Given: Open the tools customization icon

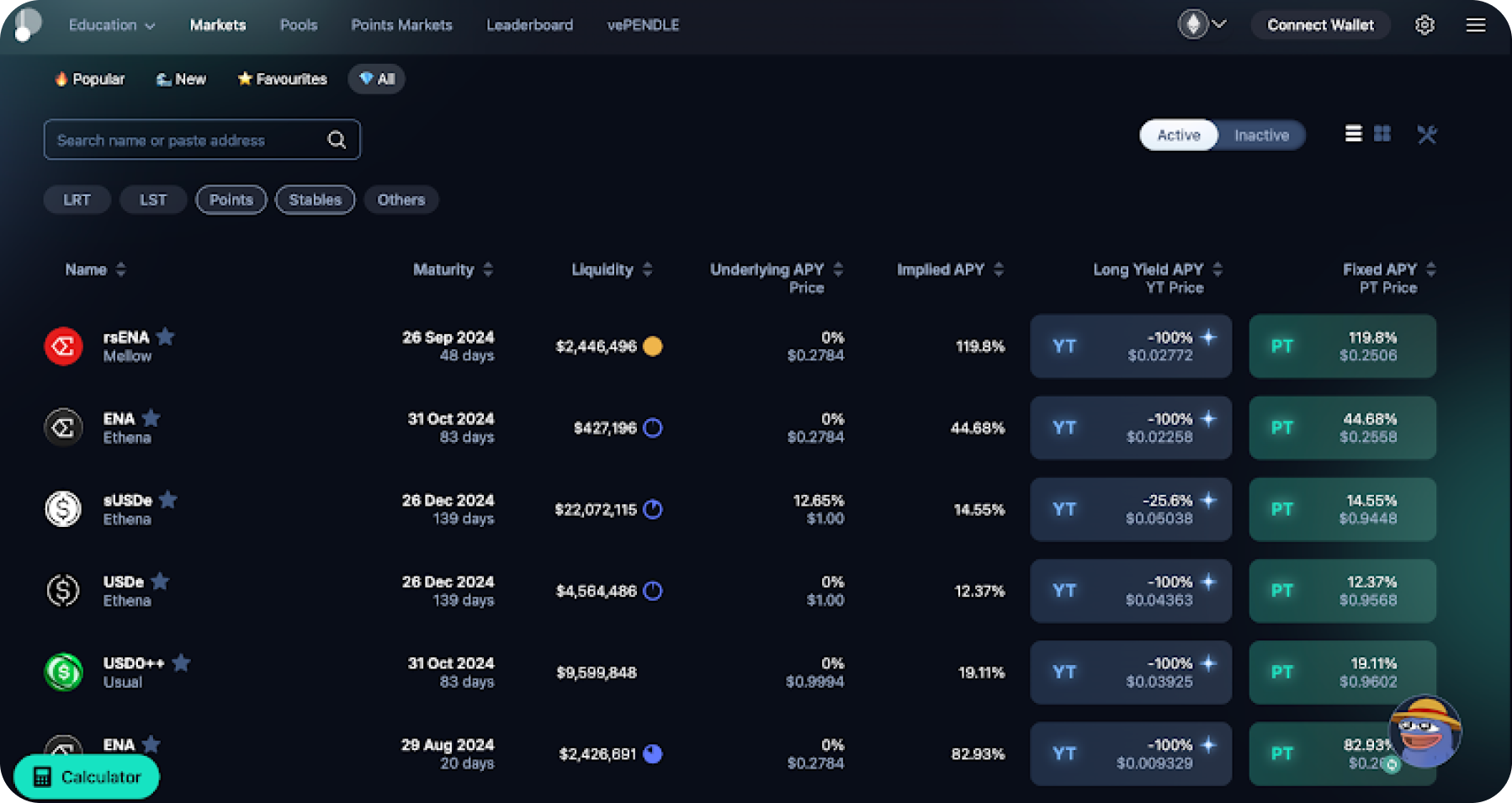Looking at the screenshot, I should tap(1426, 134).
